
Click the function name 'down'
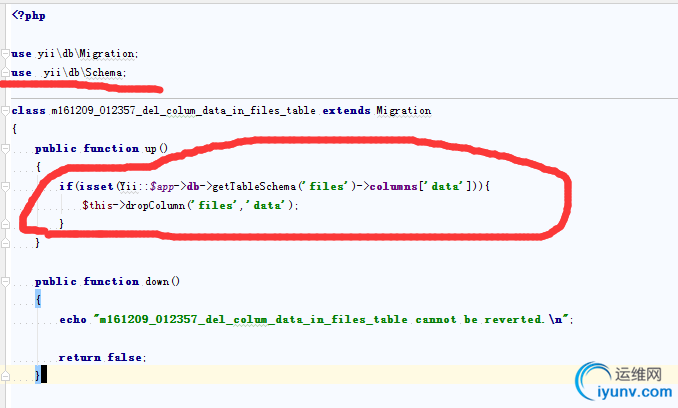point(157,281)
